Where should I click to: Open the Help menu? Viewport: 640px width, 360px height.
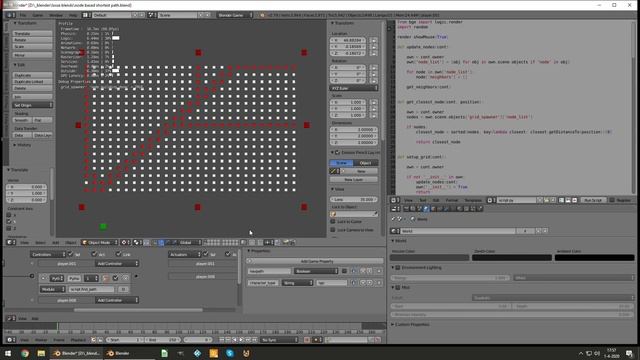73,15
